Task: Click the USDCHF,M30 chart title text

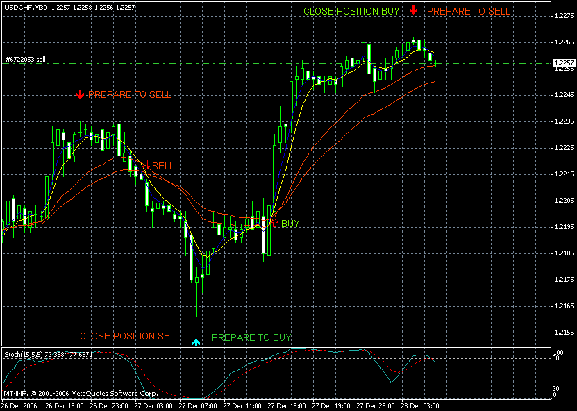Action: click(x=69, y=7)
